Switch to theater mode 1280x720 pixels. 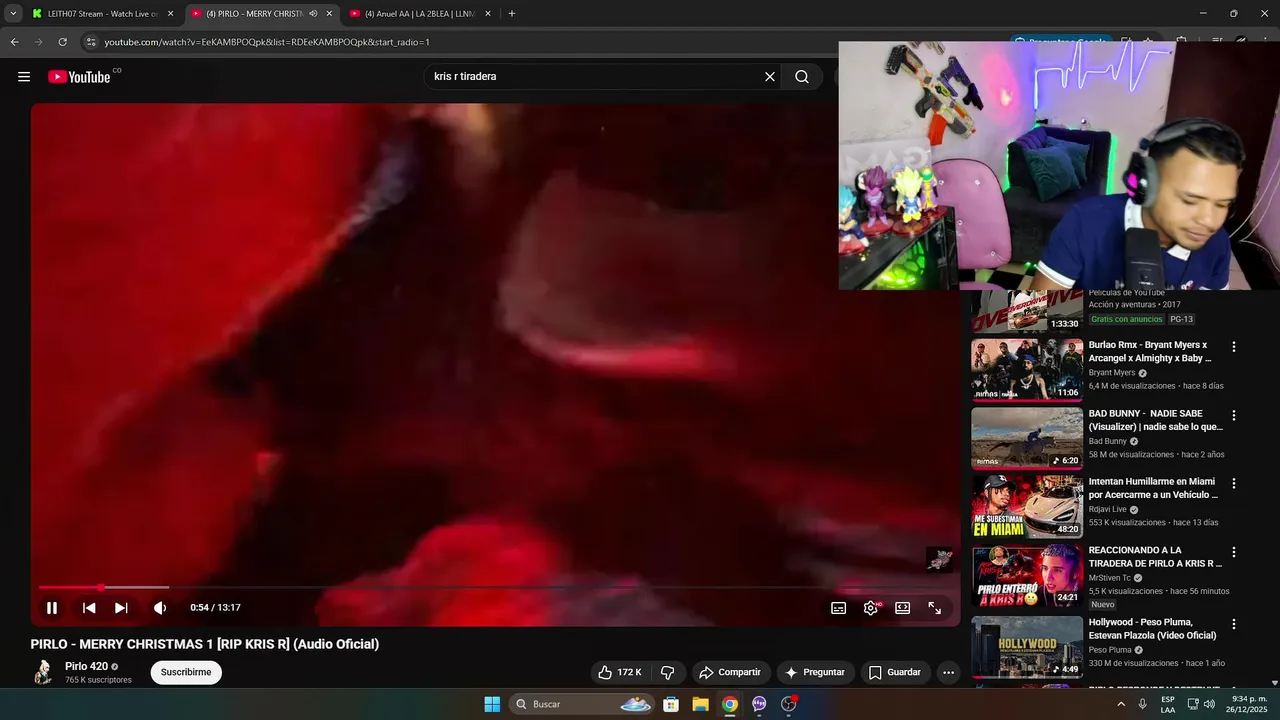click(903, 608)
